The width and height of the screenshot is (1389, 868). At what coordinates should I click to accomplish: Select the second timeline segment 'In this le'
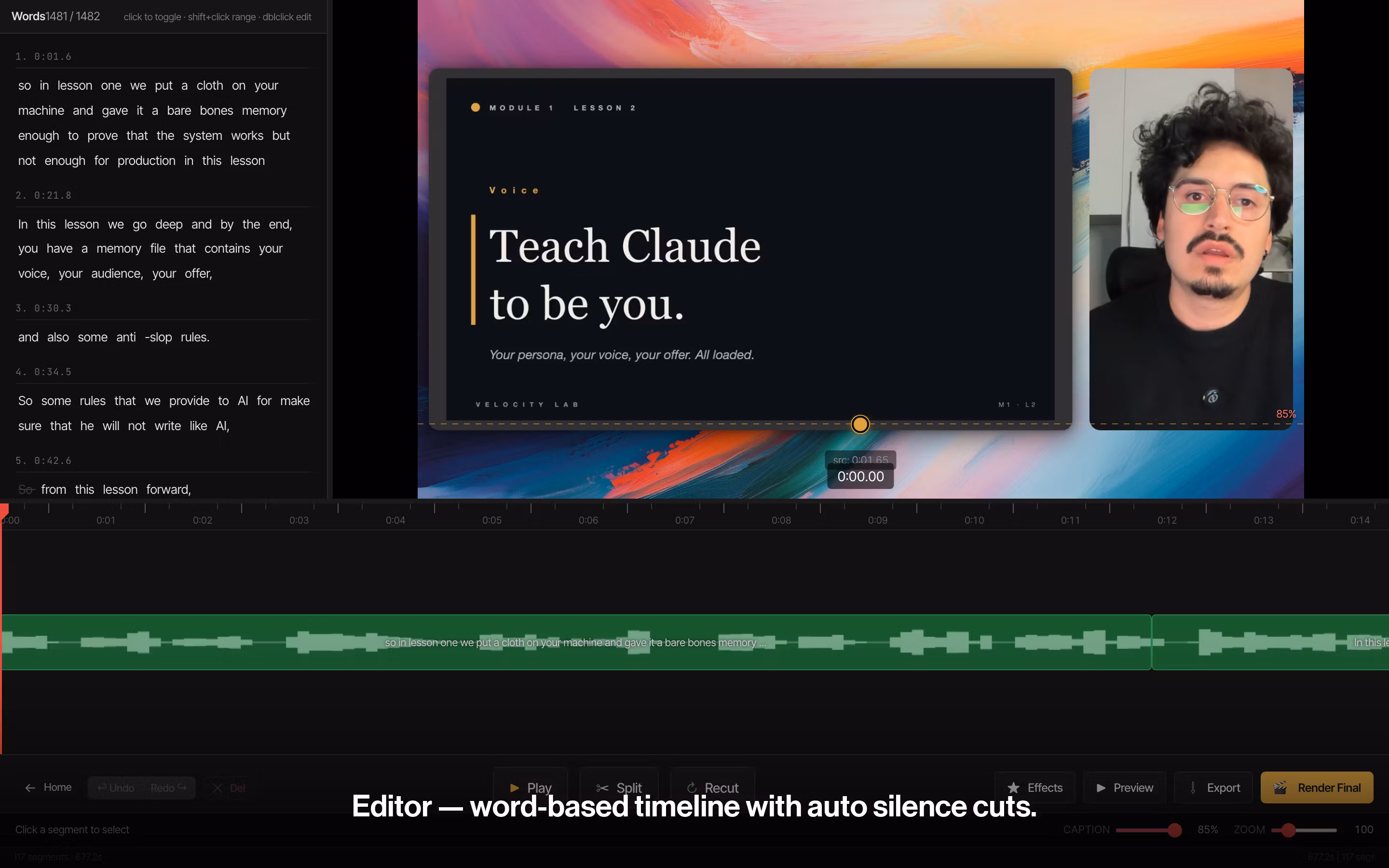pos(1270,642)
